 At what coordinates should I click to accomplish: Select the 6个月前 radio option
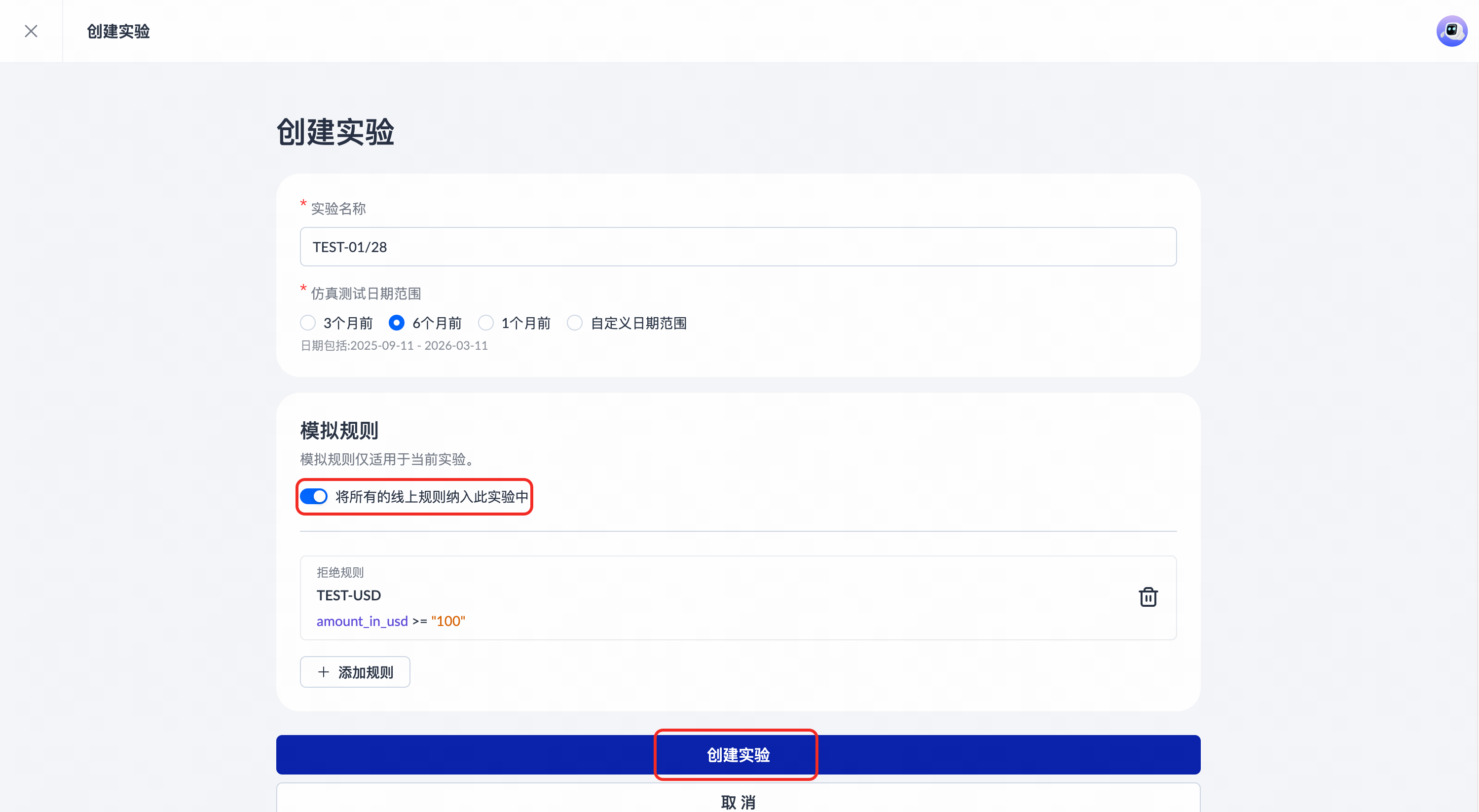[x=396, y=323]
